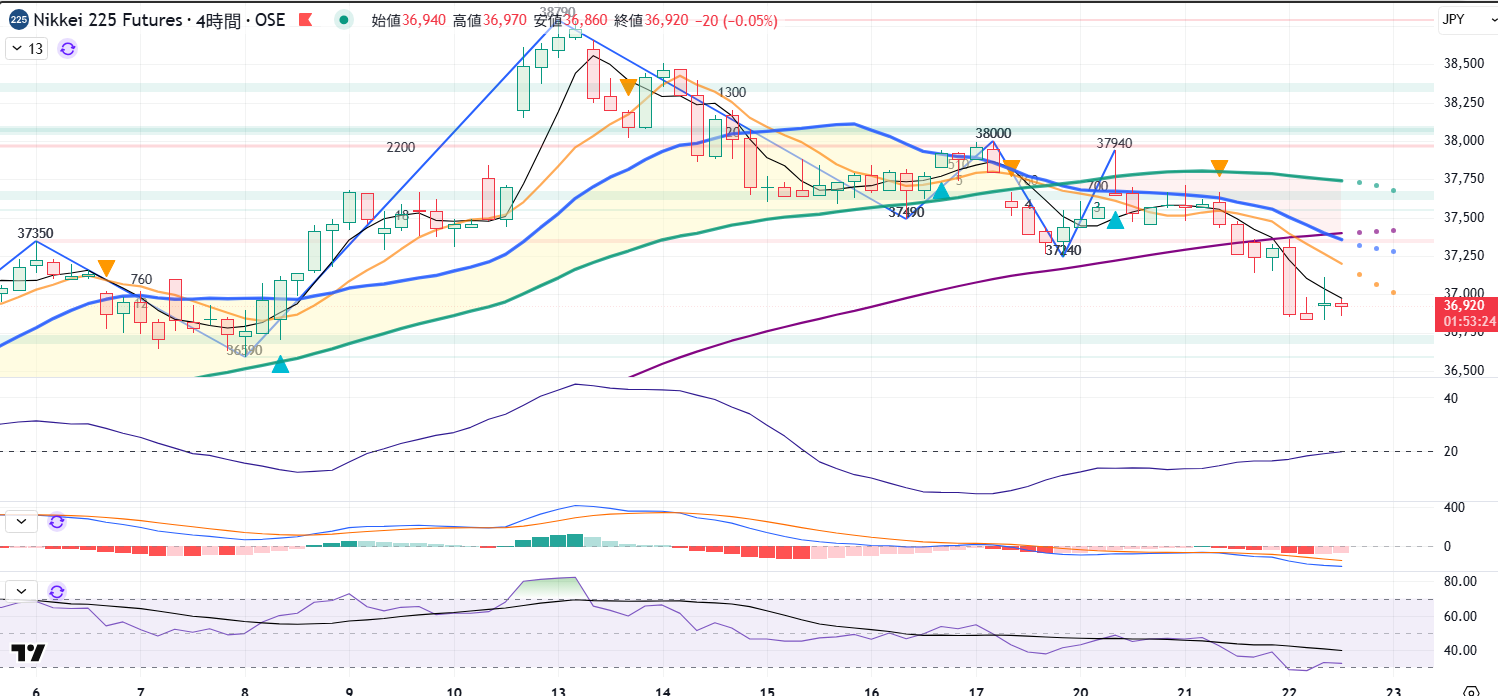Click the green market status dot
This screenshot has height=696, width=1498.
pyautogui.click(x=344, y=19)
